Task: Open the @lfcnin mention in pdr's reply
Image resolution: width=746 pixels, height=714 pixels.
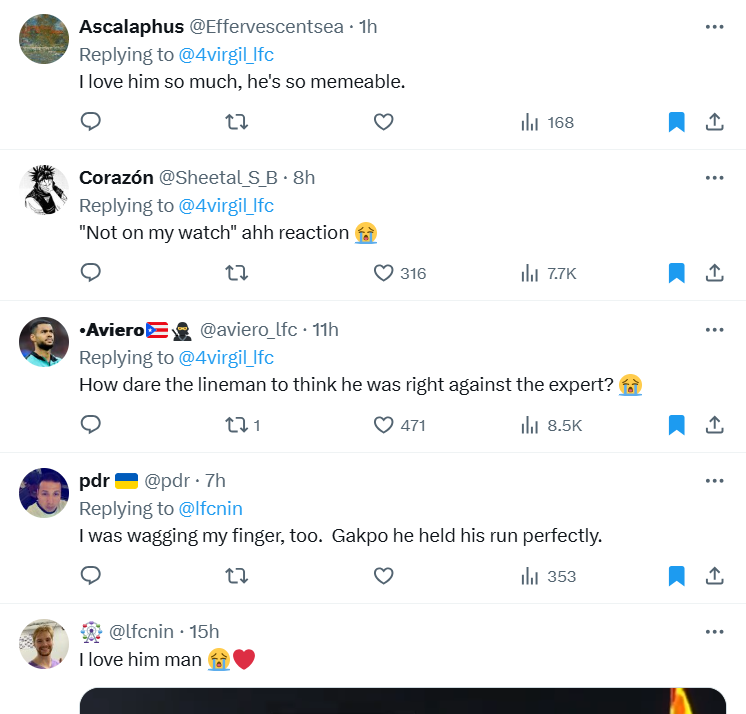Action: (x=210, y=508)
